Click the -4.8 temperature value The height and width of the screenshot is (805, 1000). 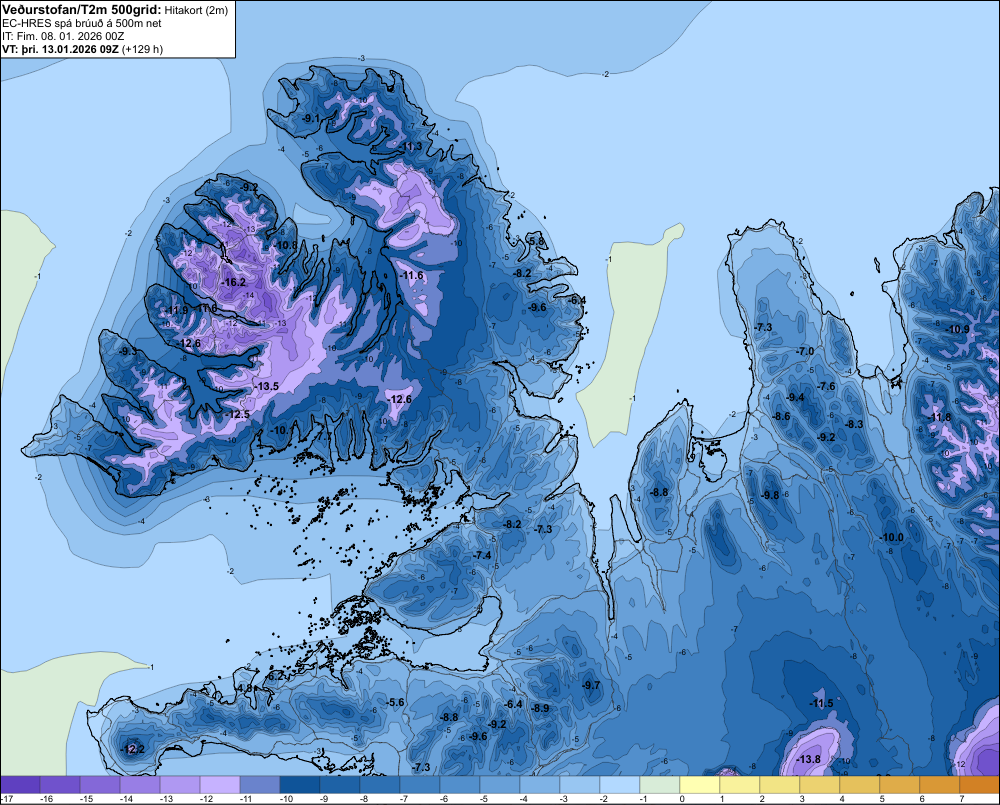click(x=244, y=688)
